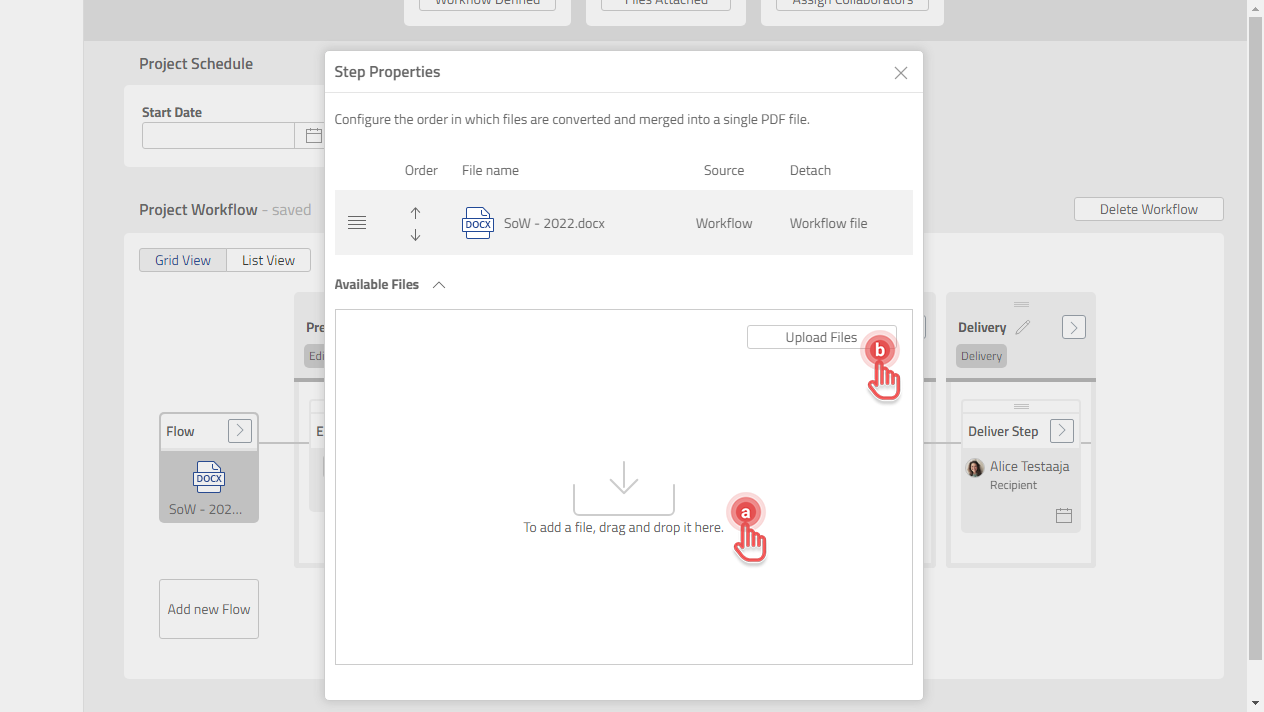Click the DOCX file icon beside SoW - 2022.docx
Screen dimensions: 1264x712
[x=478, y=223]
